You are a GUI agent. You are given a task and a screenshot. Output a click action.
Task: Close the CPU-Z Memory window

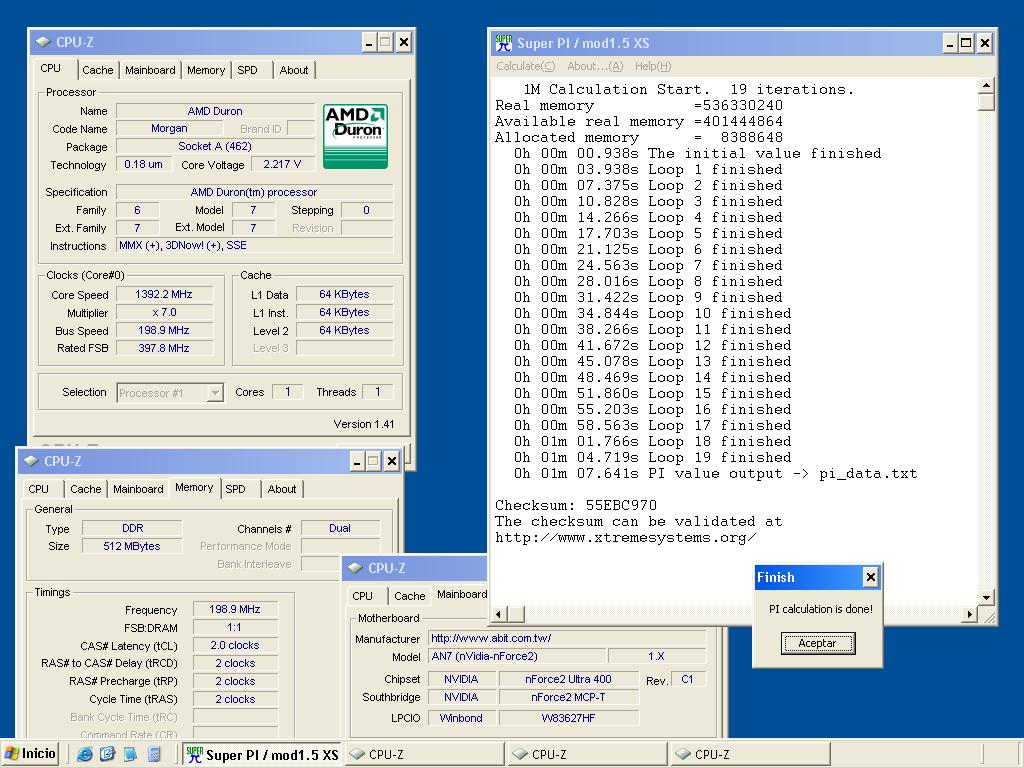[x=391, y=462]
